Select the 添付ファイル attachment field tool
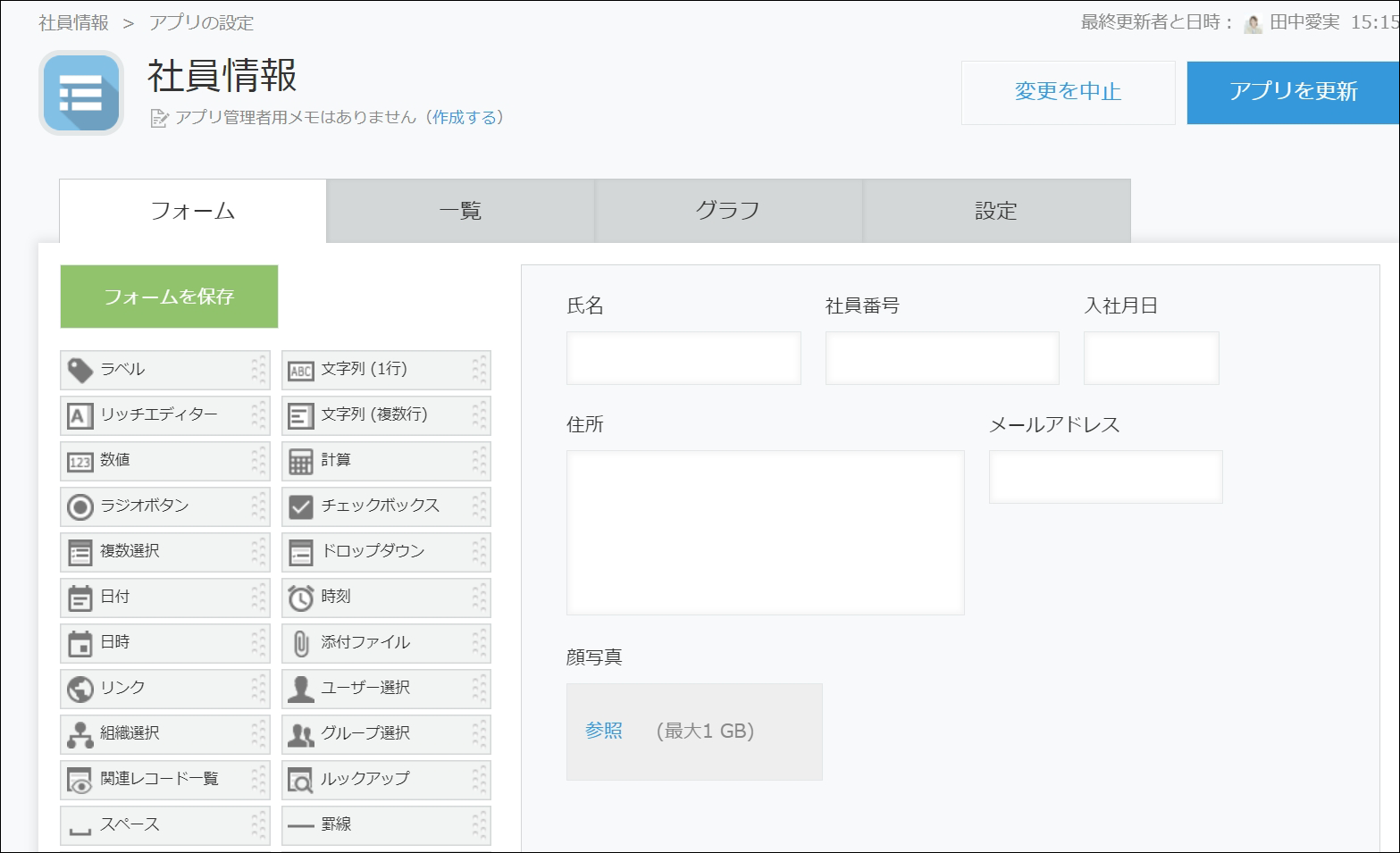 366,642
